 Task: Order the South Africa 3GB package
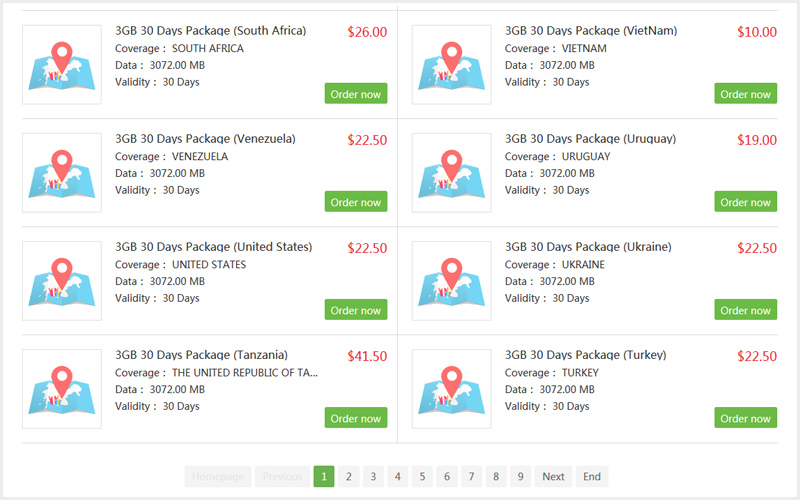[x=356, y=94]
